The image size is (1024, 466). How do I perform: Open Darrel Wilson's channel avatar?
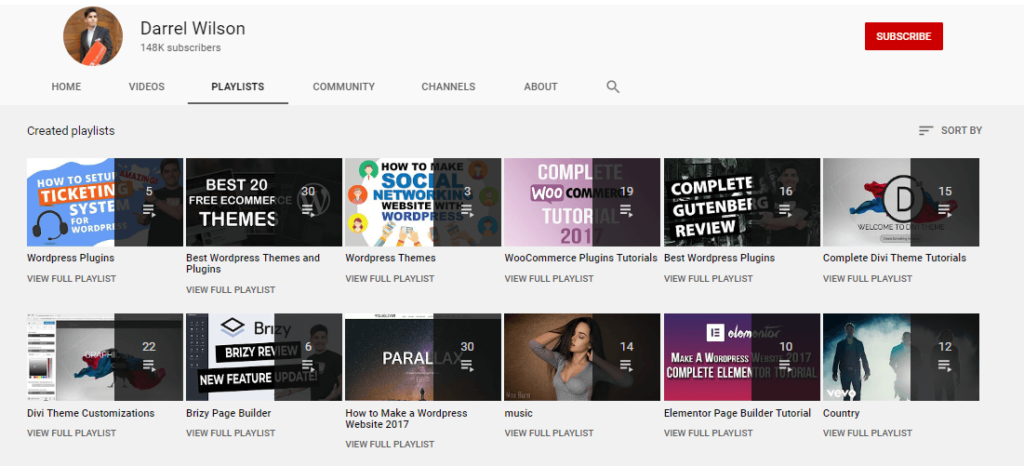(x=93, y=37)
